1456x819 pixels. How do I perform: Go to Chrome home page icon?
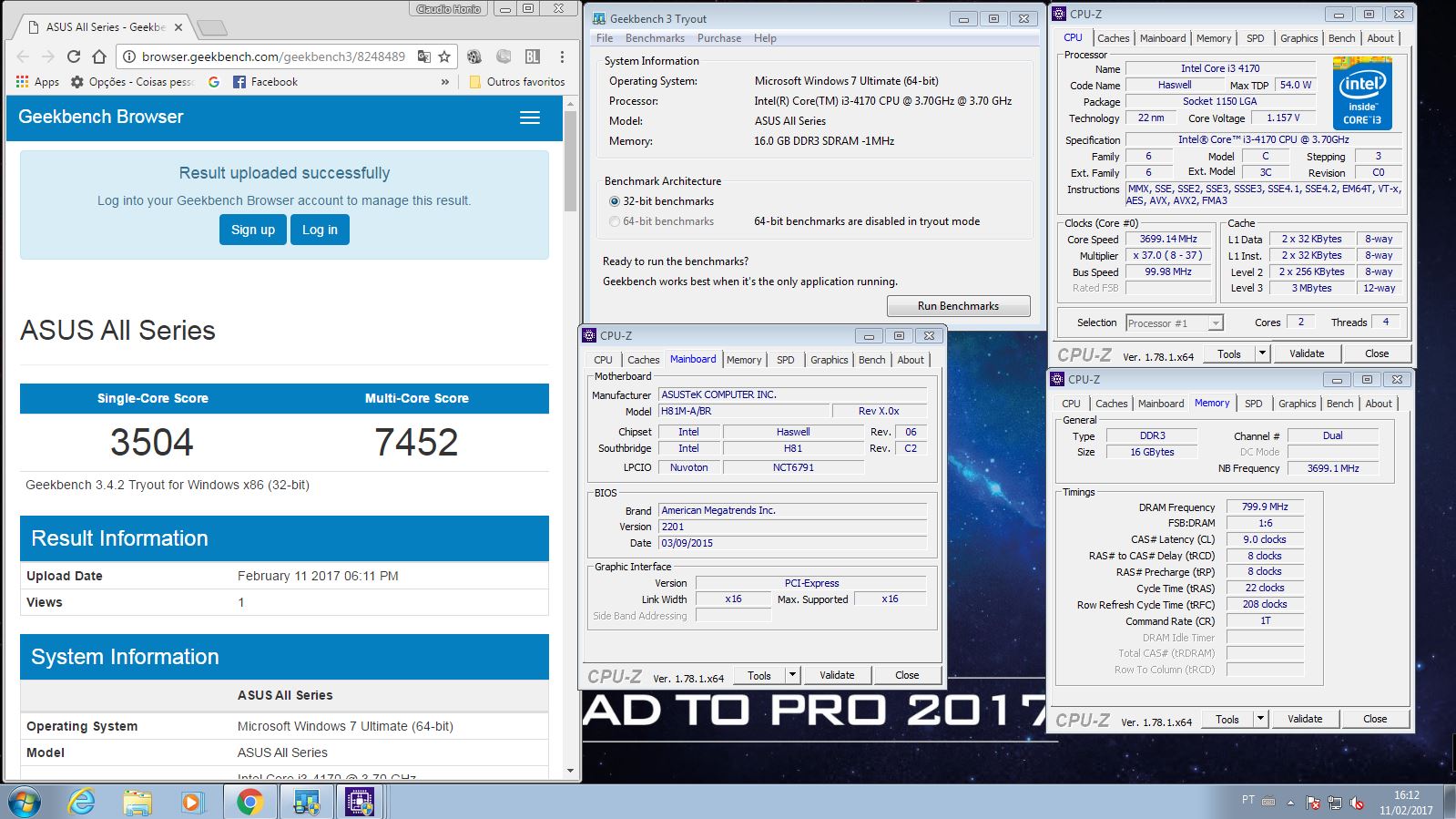[x=99, y=56]
